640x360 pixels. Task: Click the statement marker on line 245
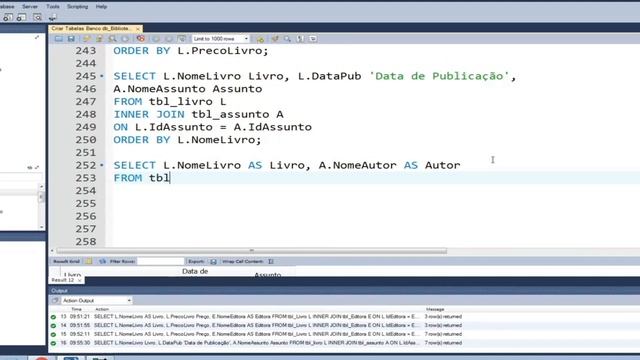[x=102, y=76]
